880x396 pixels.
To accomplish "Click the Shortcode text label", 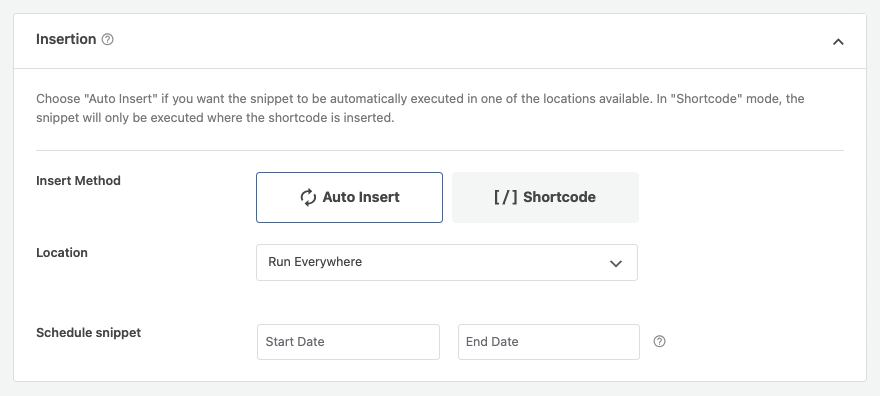I will pyautogui.click(x=559, y=197).
